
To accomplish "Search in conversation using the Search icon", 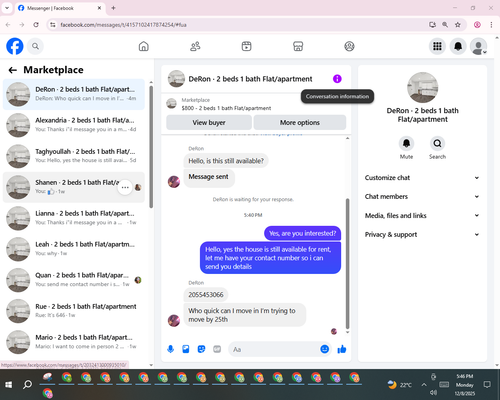I will click(x=437, y=144).
